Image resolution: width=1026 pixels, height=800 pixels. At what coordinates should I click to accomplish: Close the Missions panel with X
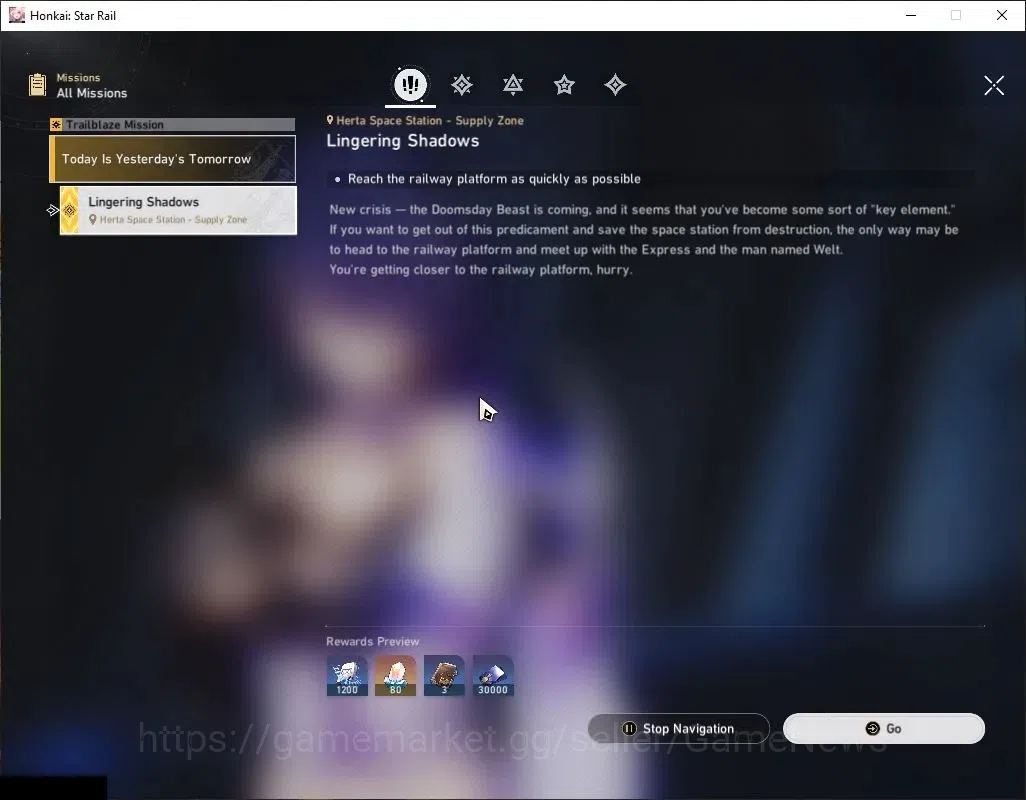pyautogui.click(x=994, y=85)
